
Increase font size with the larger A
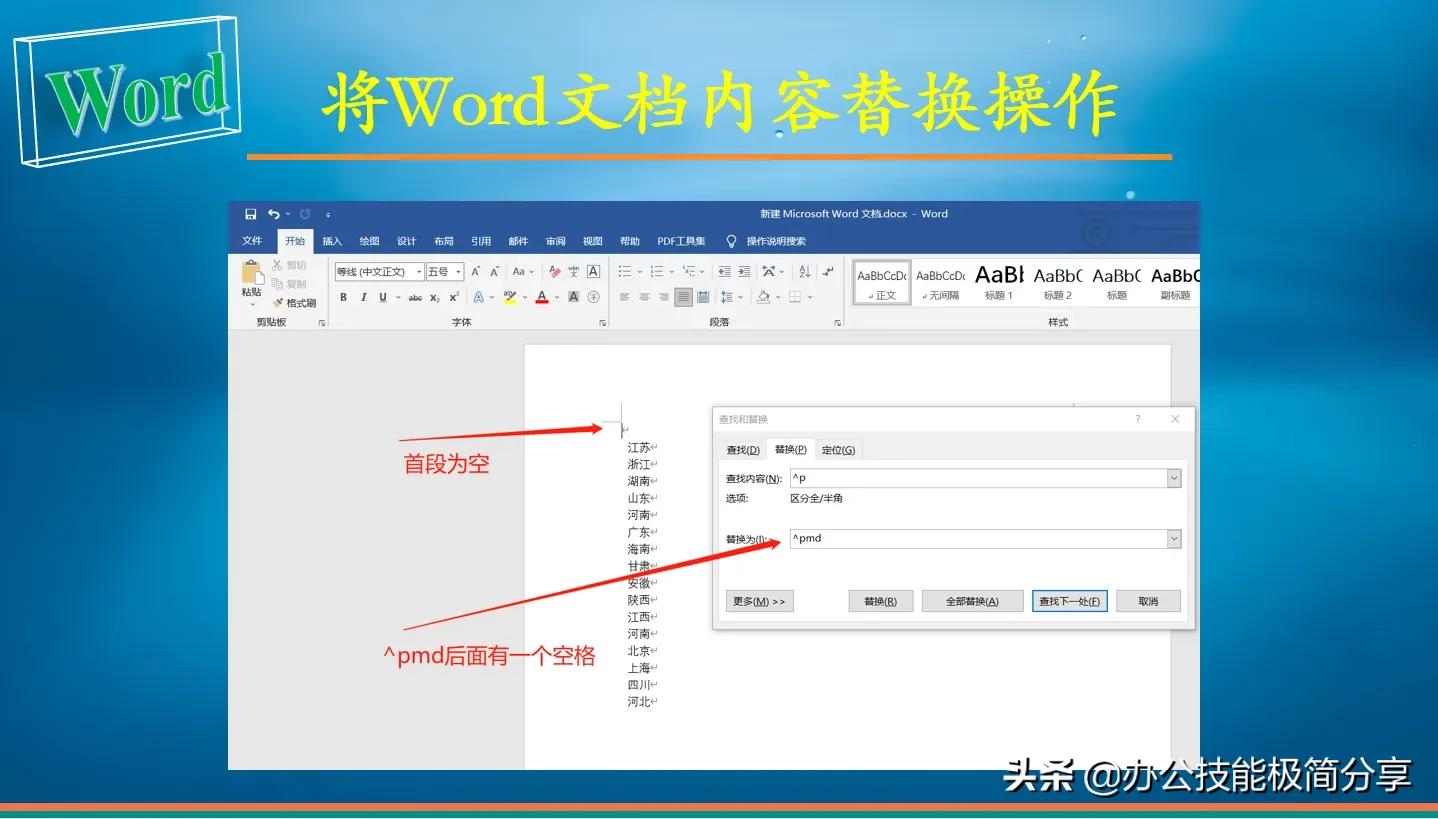tap(476, 272)
